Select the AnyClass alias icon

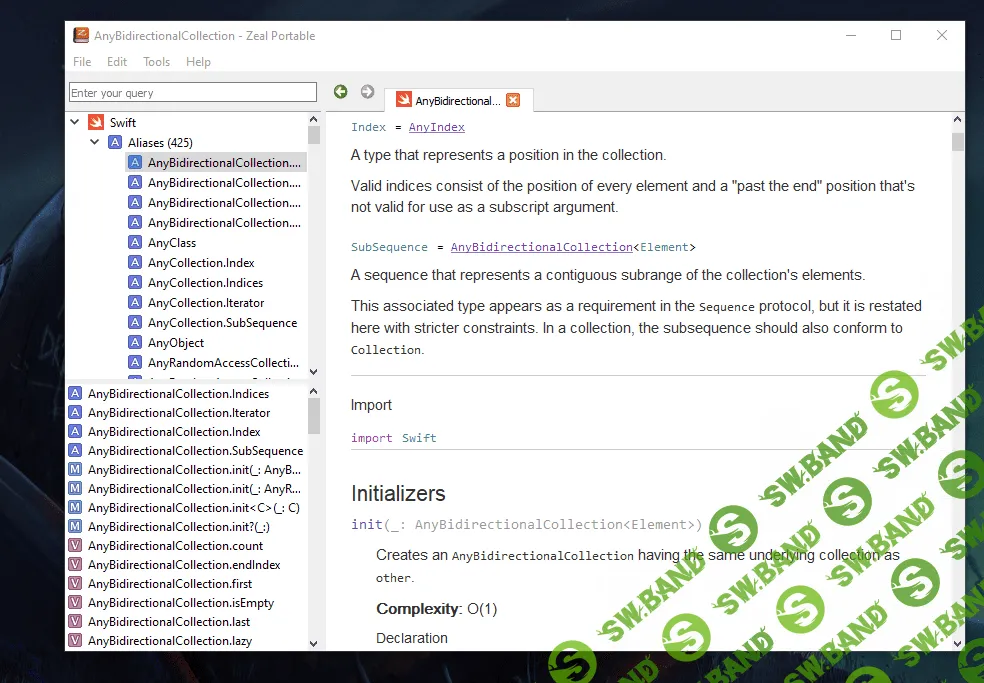coord(135,243)
